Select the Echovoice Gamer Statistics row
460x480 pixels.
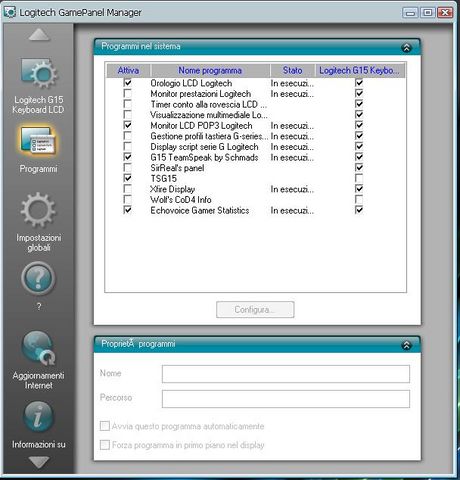[x=256, y=210]
